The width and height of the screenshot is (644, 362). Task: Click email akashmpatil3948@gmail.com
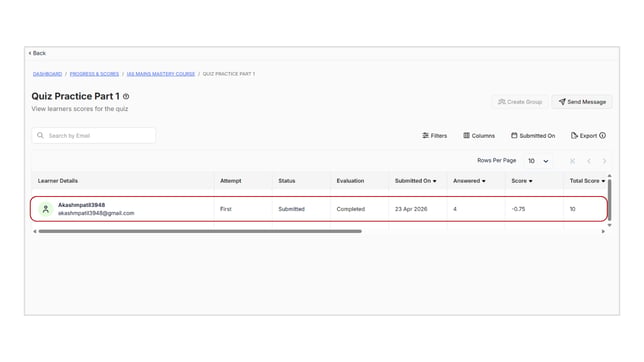(x=96, y=213)
